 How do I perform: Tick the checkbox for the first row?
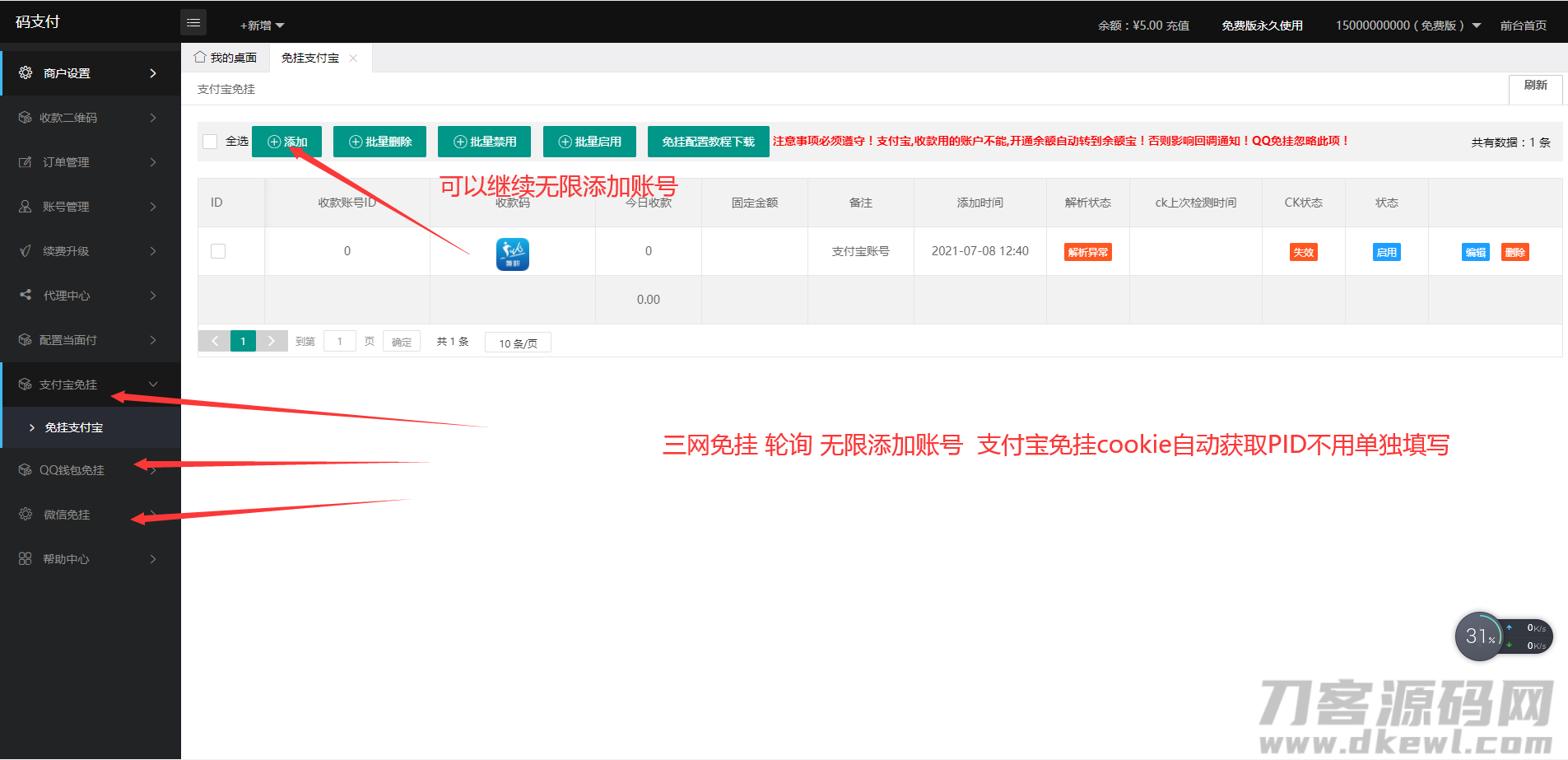pos(218,251)
